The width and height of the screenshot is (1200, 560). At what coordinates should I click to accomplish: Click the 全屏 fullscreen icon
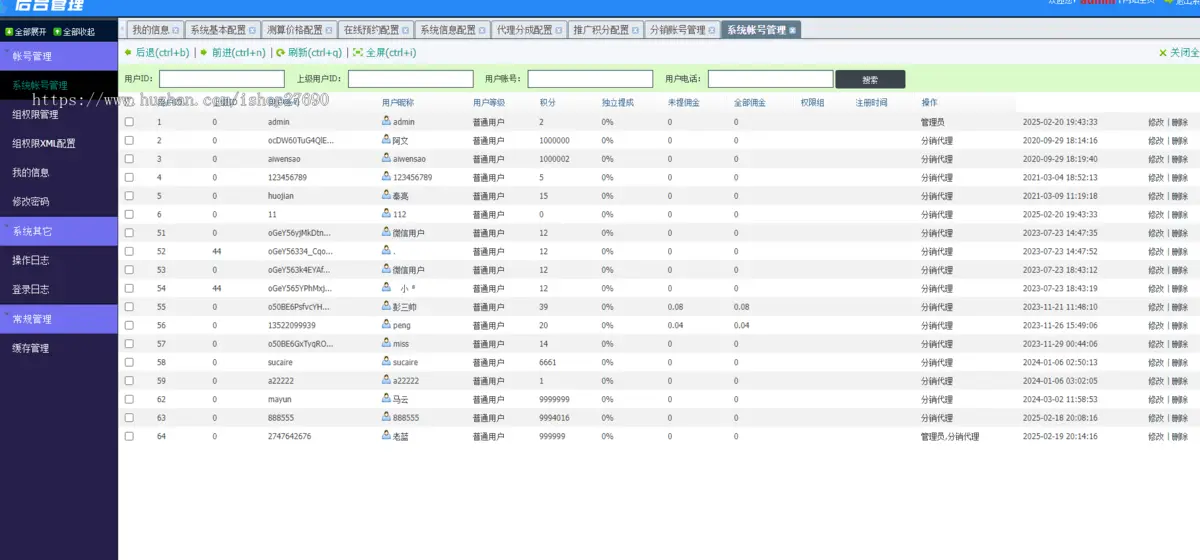coord(357,52)
